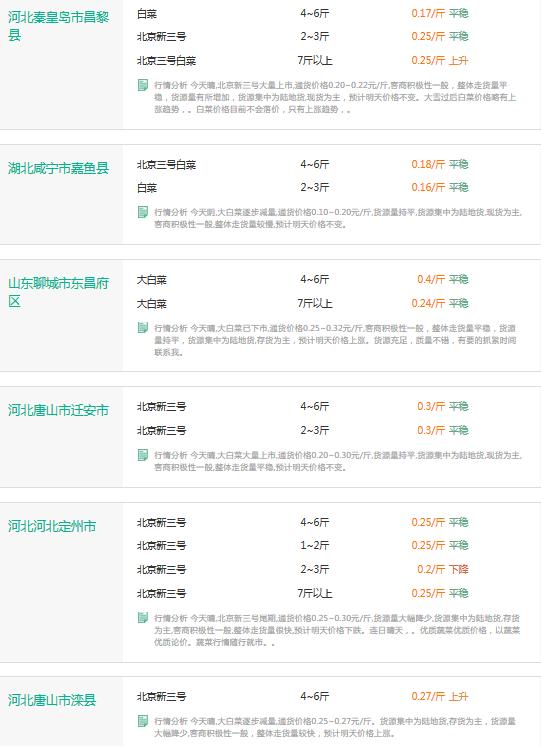The image size is (541, 746).
Task: Open 河北唐山市滦县 region link
Action: (x=52, y=700)
